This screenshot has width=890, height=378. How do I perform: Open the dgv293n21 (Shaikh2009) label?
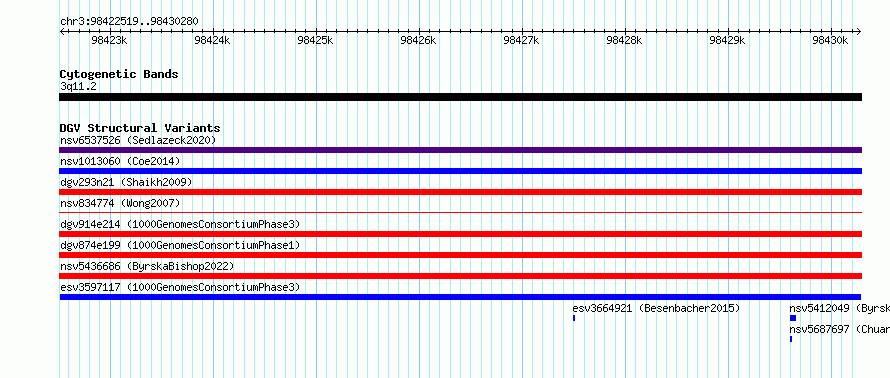[126, 182]
